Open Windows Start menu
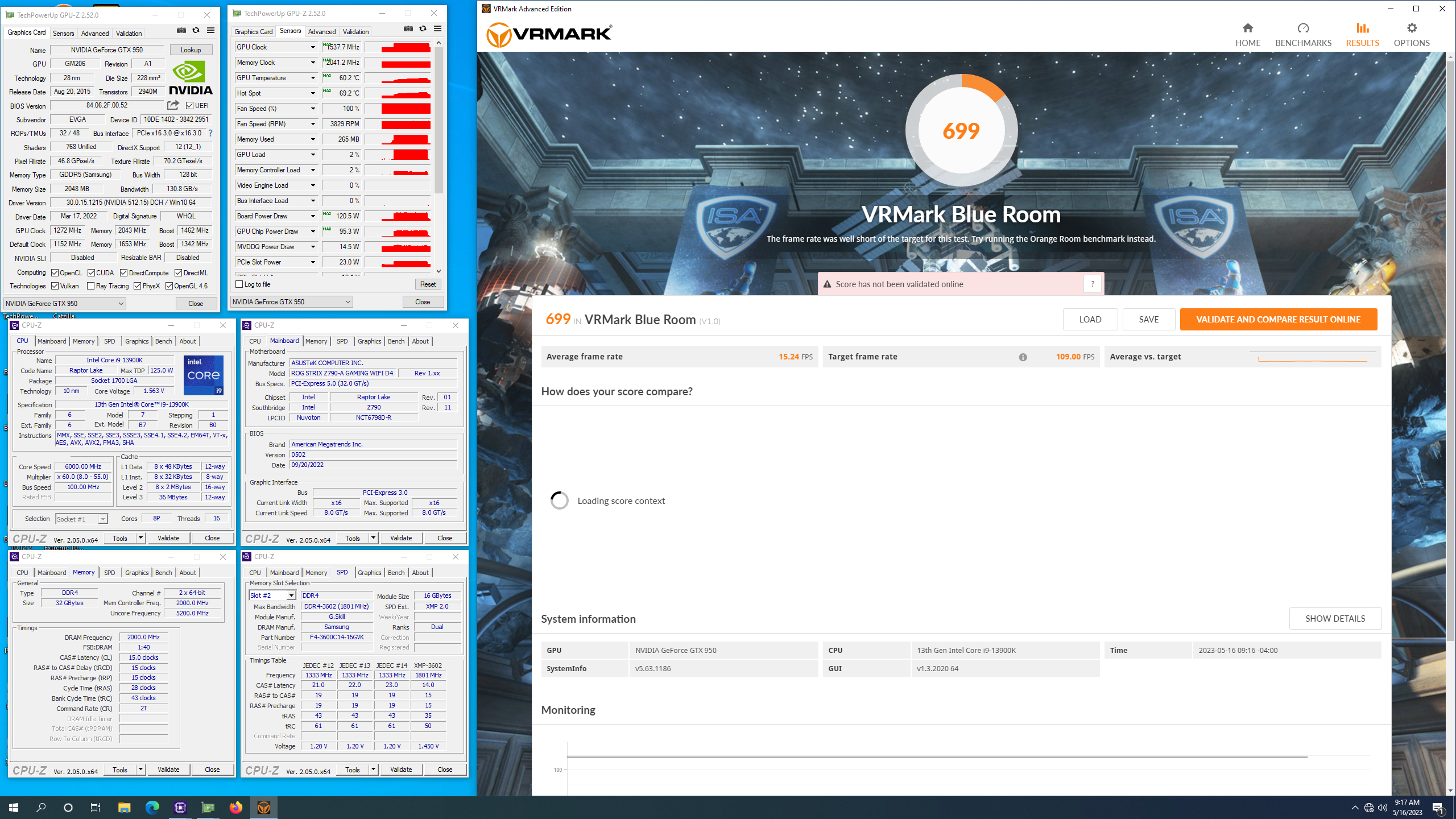The height and width of the screenshot is (819, 1456). [14, 807]
